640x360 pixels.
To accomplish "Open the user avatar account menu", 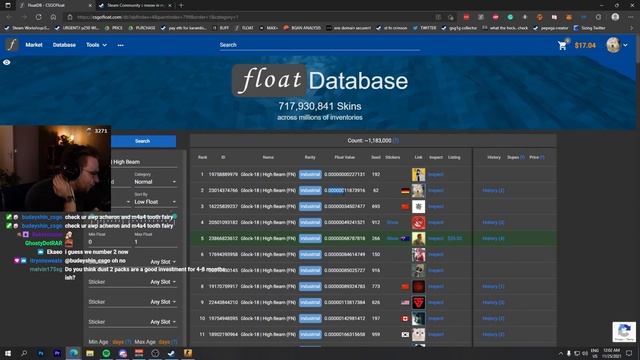I will [617, 45].
